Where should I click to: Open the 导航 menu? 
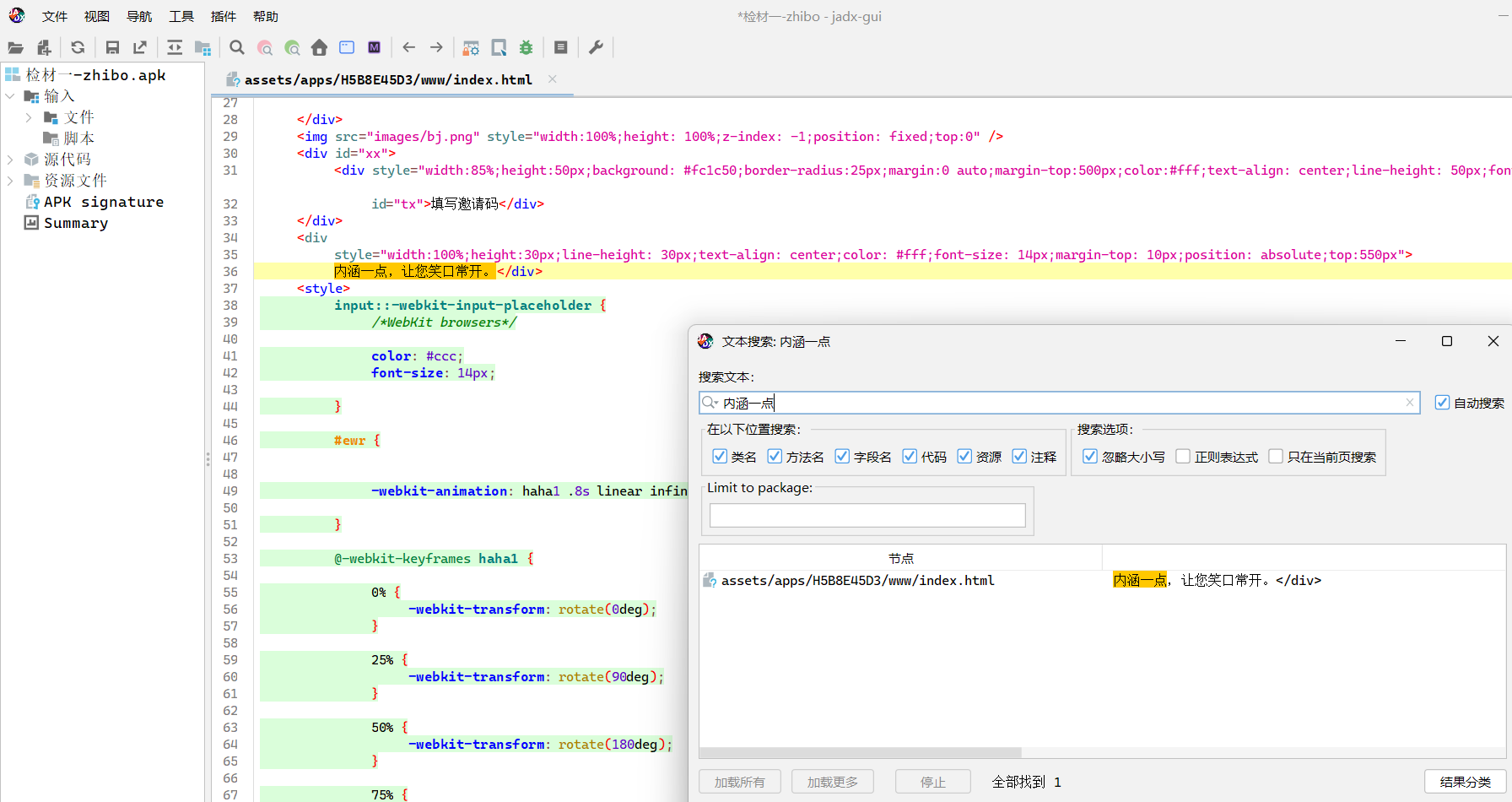click(x=139, y=16)
